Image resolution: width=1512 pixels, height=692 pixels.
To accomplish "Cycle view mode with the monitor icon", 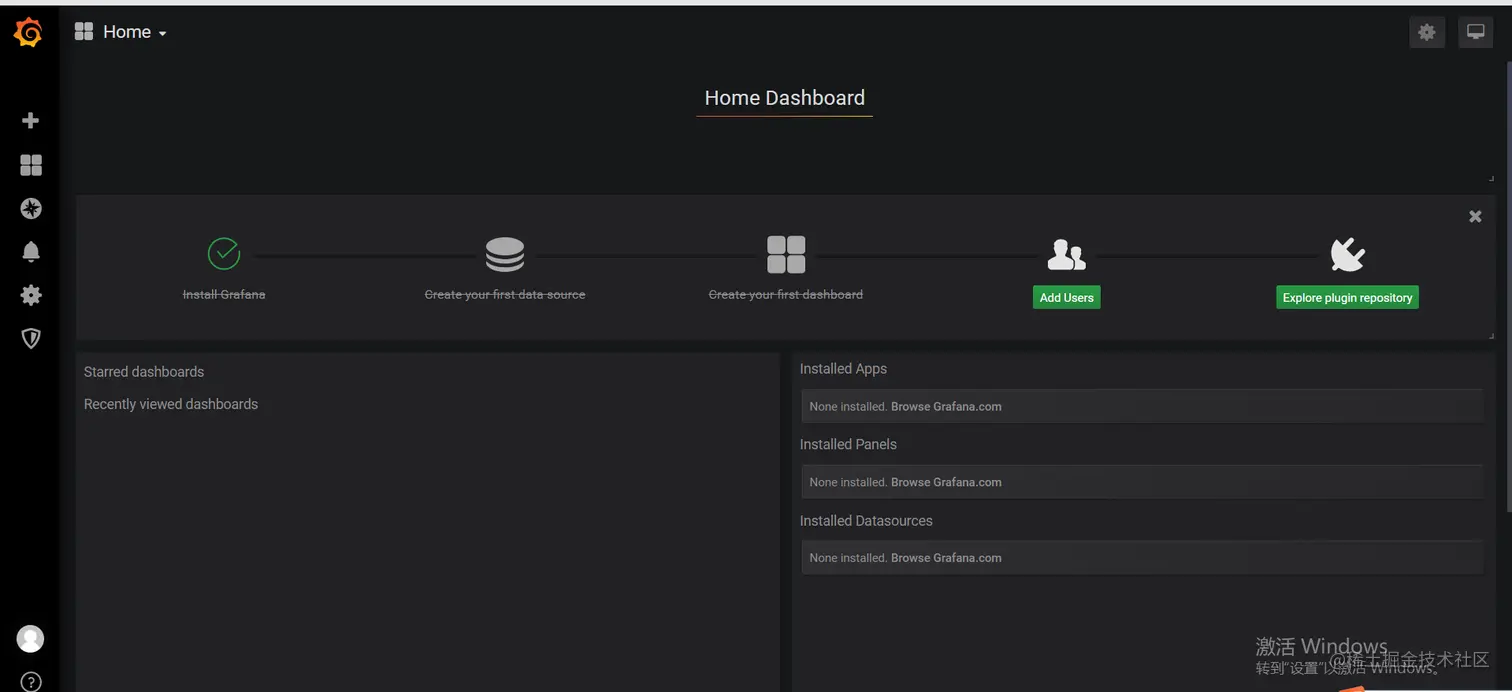I will (x=1476, y=32).
